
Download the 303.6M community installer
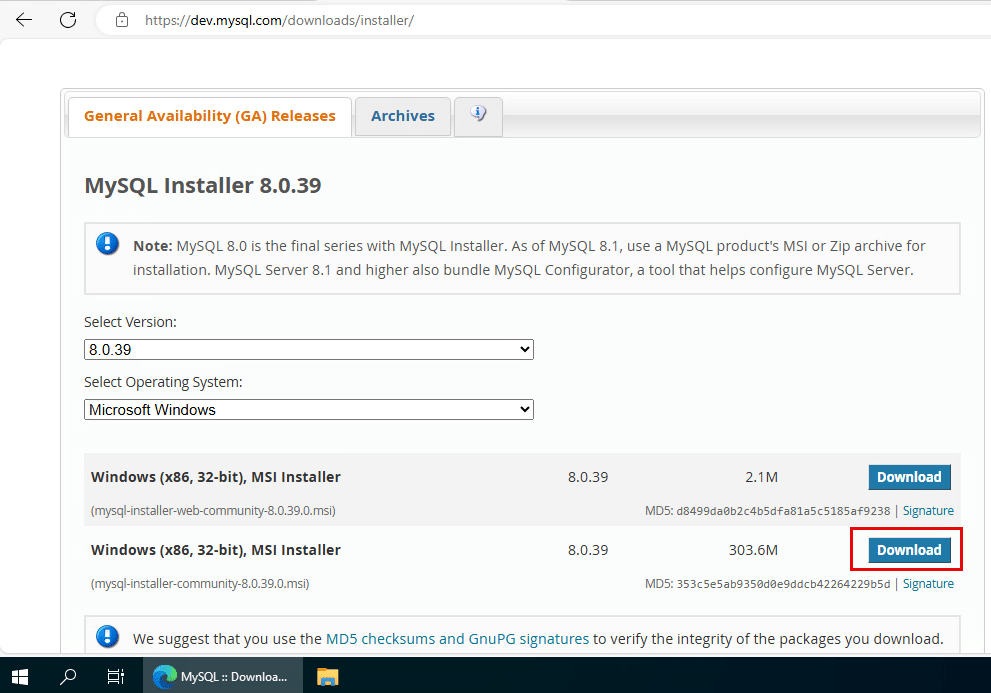coord(909,550)
